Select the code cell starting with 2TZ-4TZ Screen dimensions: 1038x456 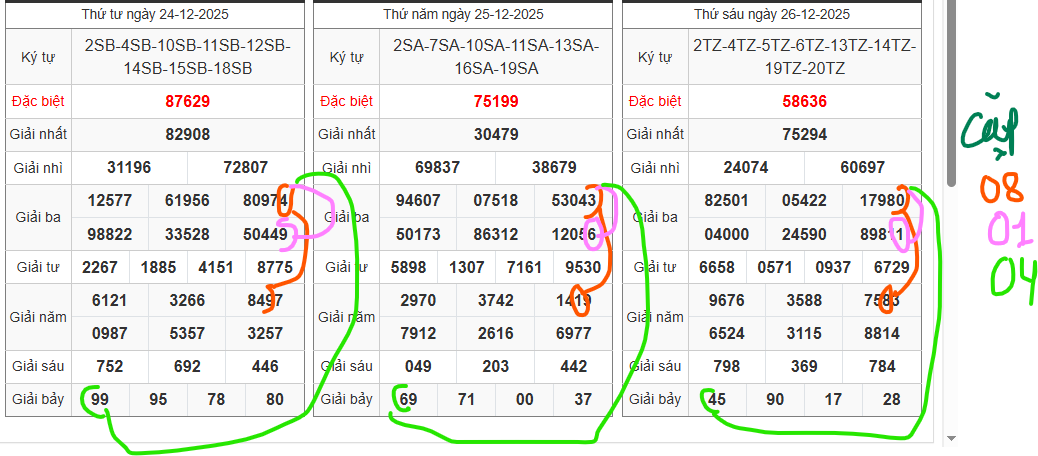coord(804,57)
